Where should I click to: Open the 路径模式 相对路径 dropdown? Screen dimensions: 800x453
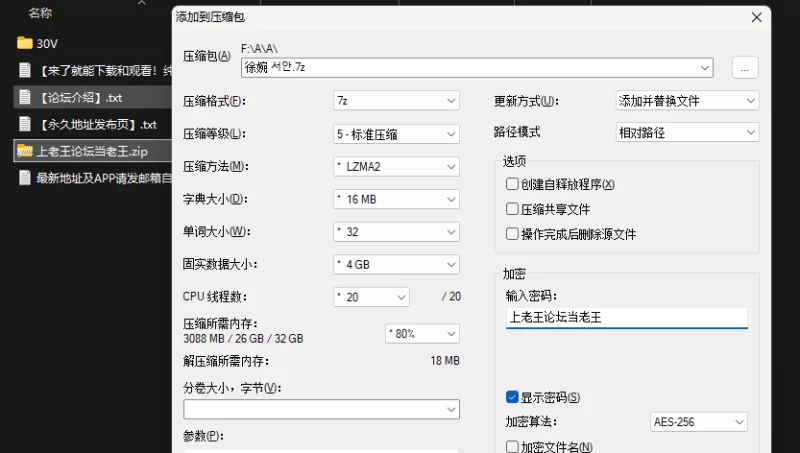point(687,133)
